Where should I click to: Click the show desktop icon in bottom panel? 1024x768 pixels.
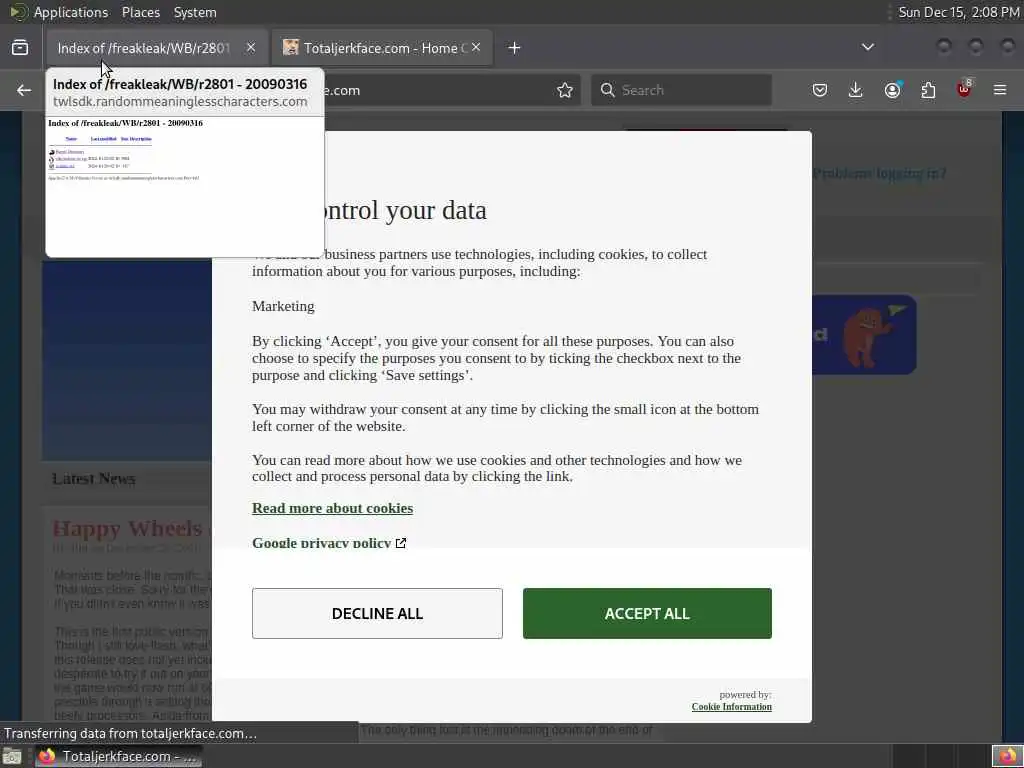pos(12,756)
